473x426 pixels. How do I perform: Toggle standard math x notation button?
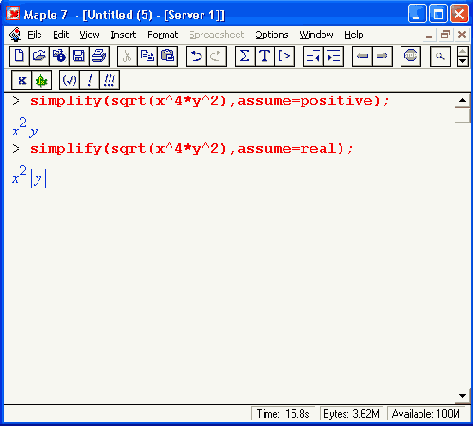21,80
